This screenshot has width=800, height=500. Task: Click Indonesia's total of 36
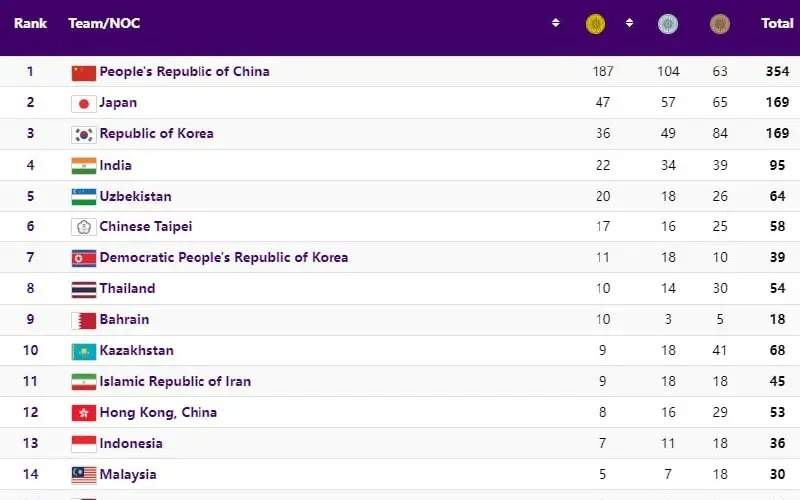point(777,443)
